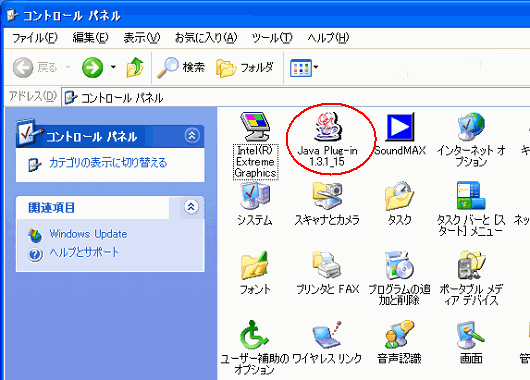Click the Up folder toolbar icon
This screenshot has width=530, height=380.
[135, 67]
